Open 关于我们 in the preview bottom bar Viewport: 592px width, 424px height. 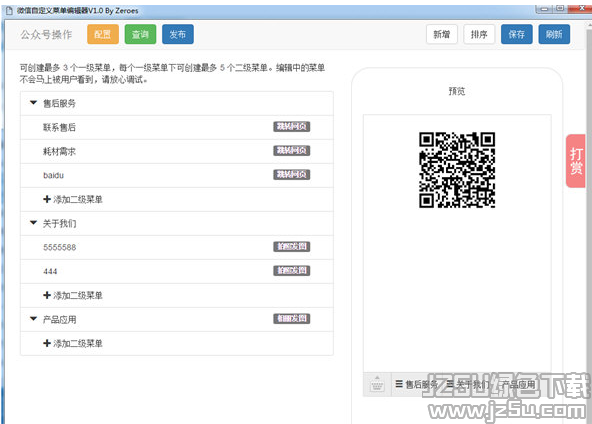pyautogui.click(x=467, y=384)
